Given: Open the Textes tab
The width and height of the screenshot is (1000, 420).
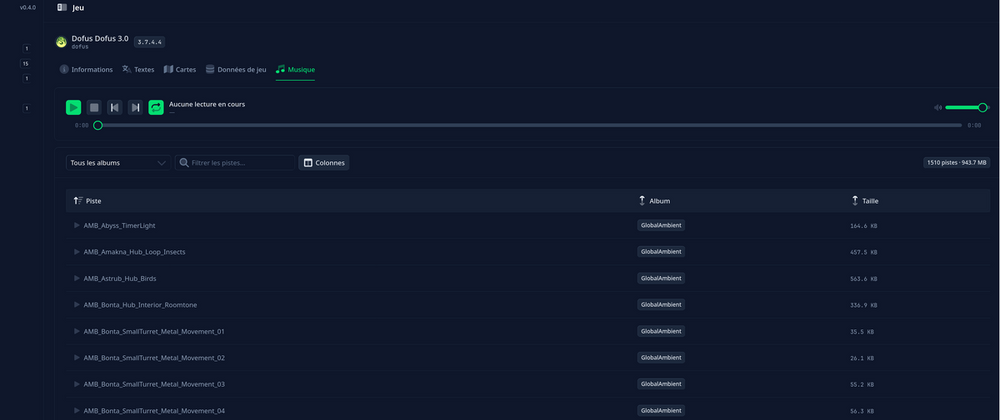Looking at the screenshot, I should coord(138,69).
